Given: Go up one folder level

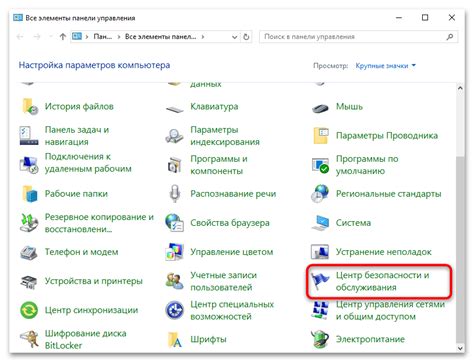Looking at the screenshot, I should point(63,37).
